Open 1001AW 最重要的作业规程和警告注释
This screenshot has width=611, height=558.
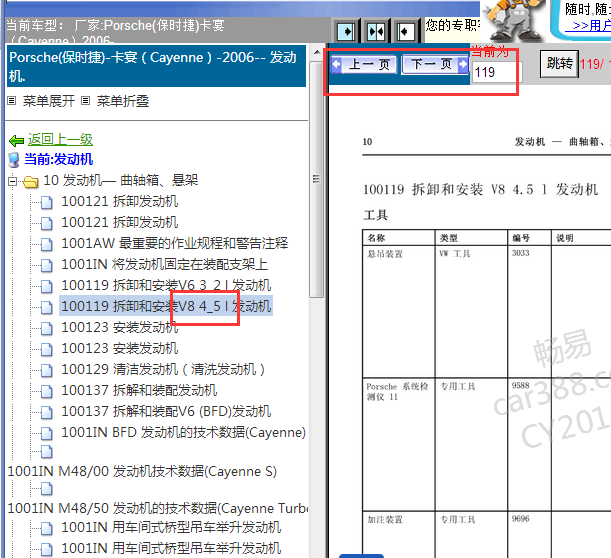coord(175,244)
